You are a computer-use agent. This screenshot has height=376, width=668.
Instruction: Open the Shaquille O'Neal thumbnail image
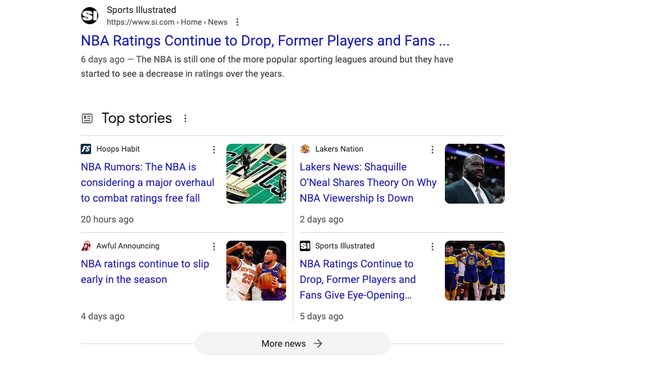click(x=475, y=174)
